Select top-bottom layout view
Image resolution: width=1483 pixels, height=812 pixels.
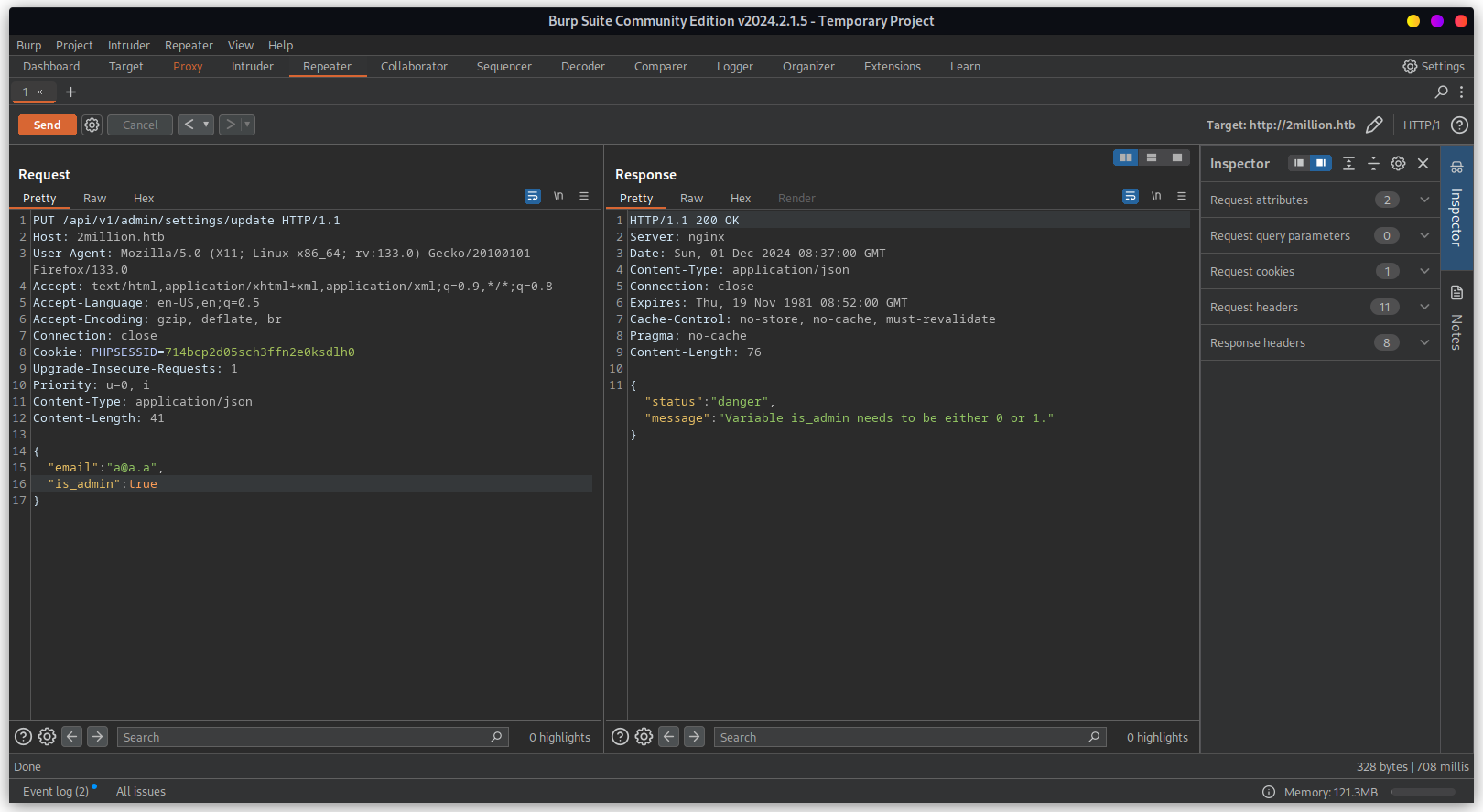[1152, 157]
